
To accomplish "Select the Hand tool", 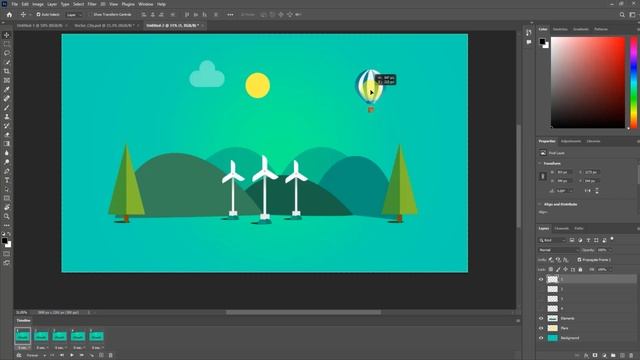I will point(7,207).
